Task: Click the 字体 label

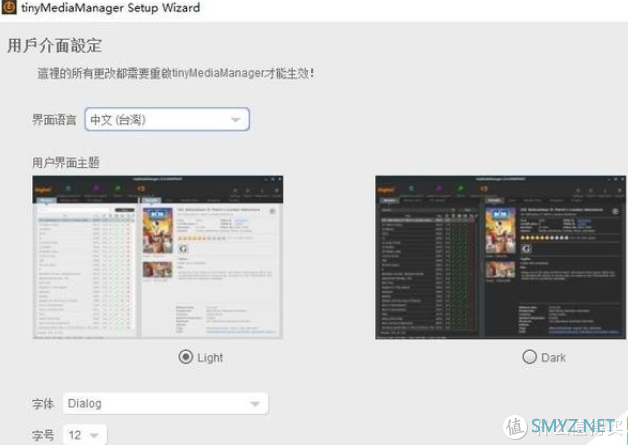Action: pyautogui.click(x=43, y=403)
